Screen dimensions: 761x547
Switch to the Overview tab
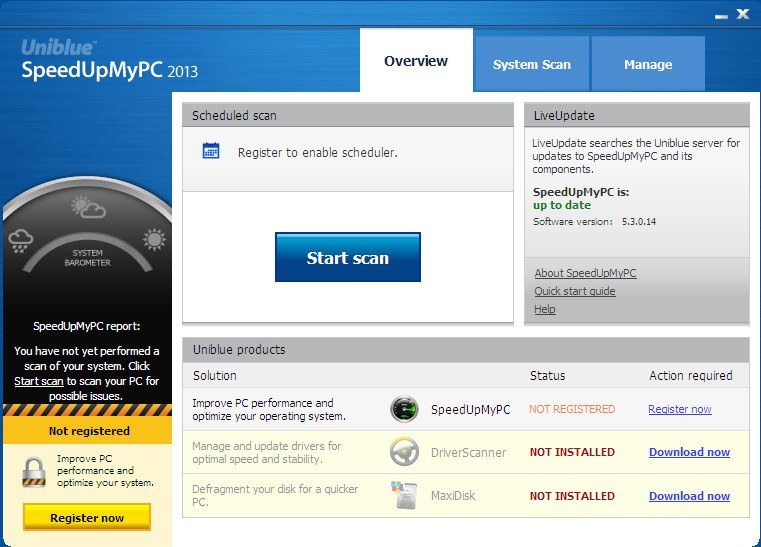coord(416,61)
